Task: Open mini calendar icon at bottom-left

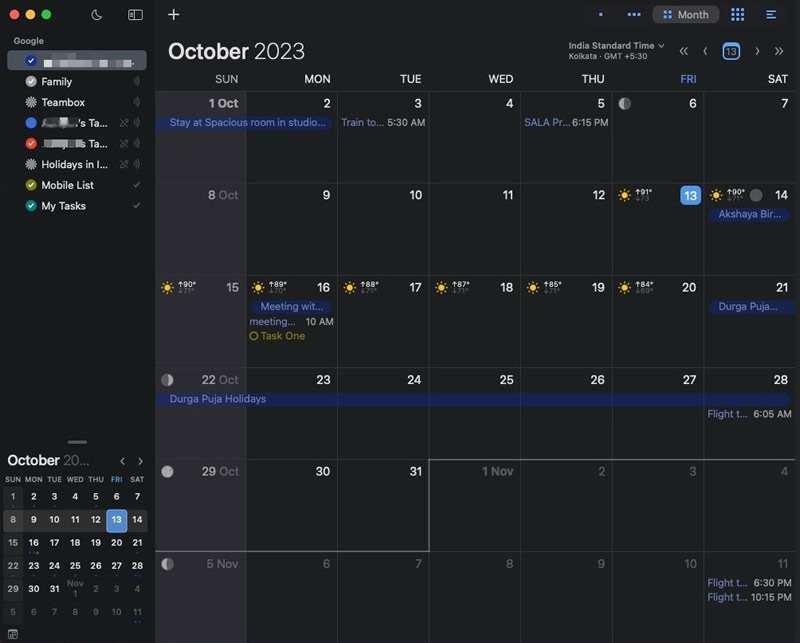Action: point(13,634)
